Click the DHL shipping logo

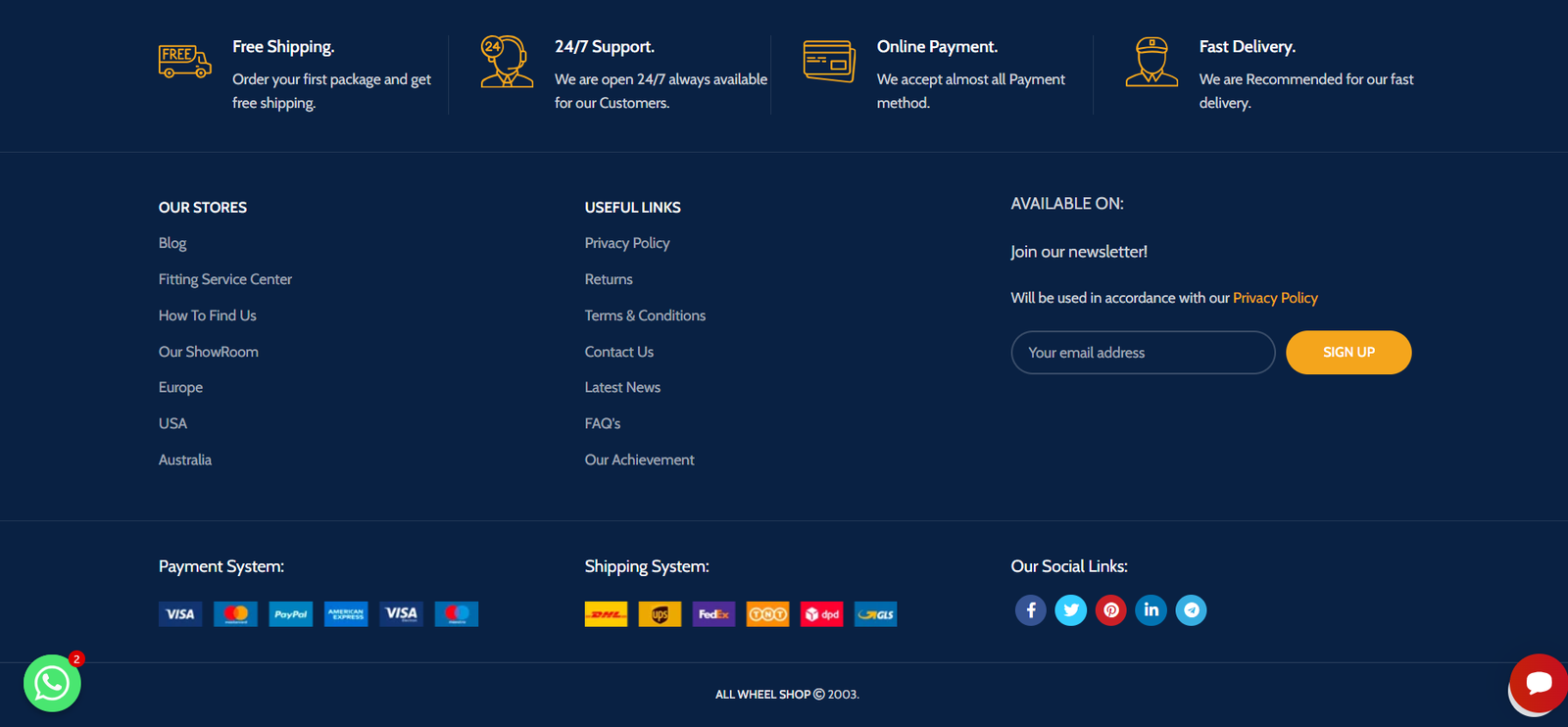pyautogui.click(x=606, y=614)
